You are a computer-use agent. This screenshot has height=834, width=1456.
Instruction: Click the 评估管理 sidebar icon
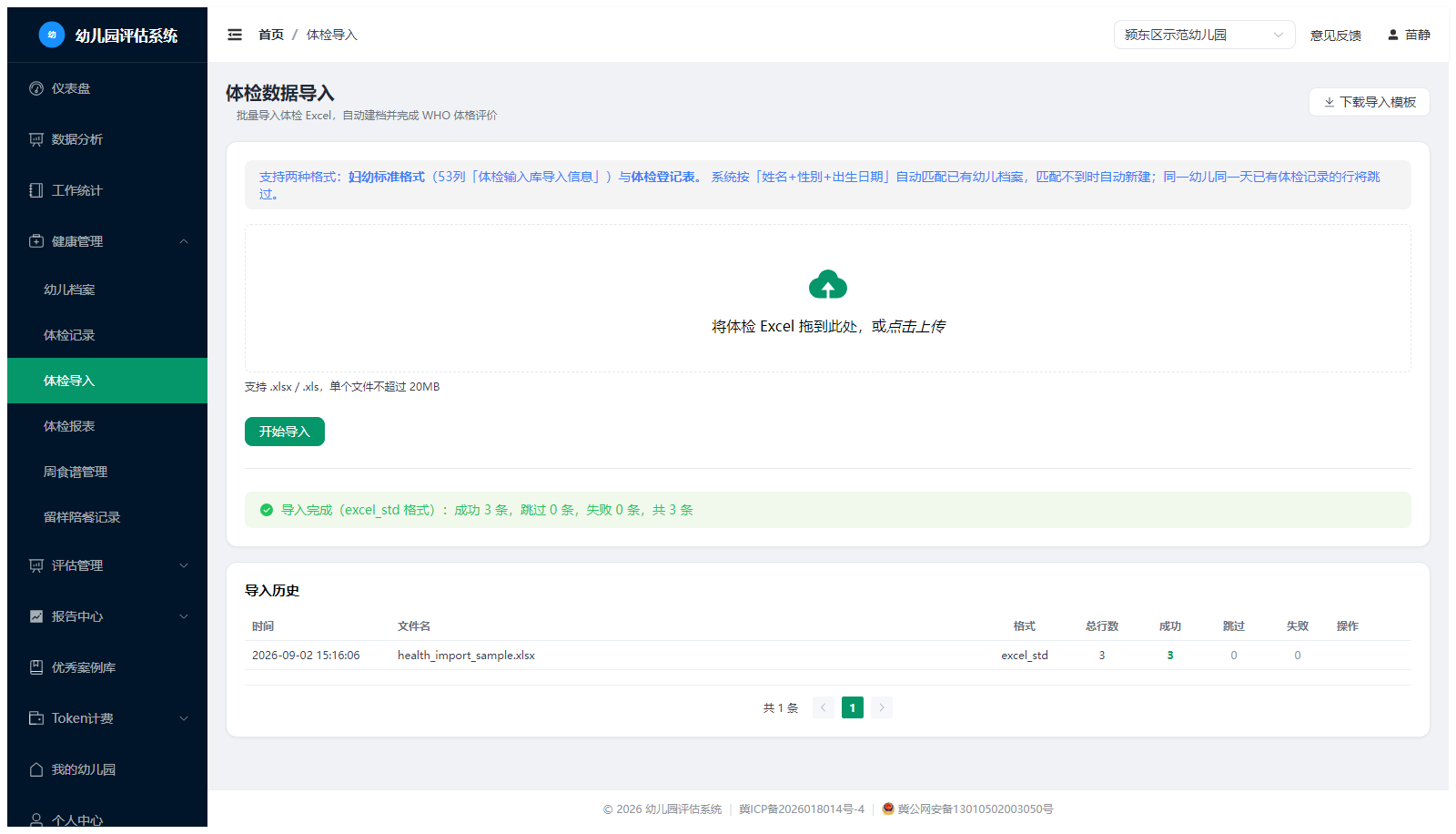coord(36,565)
